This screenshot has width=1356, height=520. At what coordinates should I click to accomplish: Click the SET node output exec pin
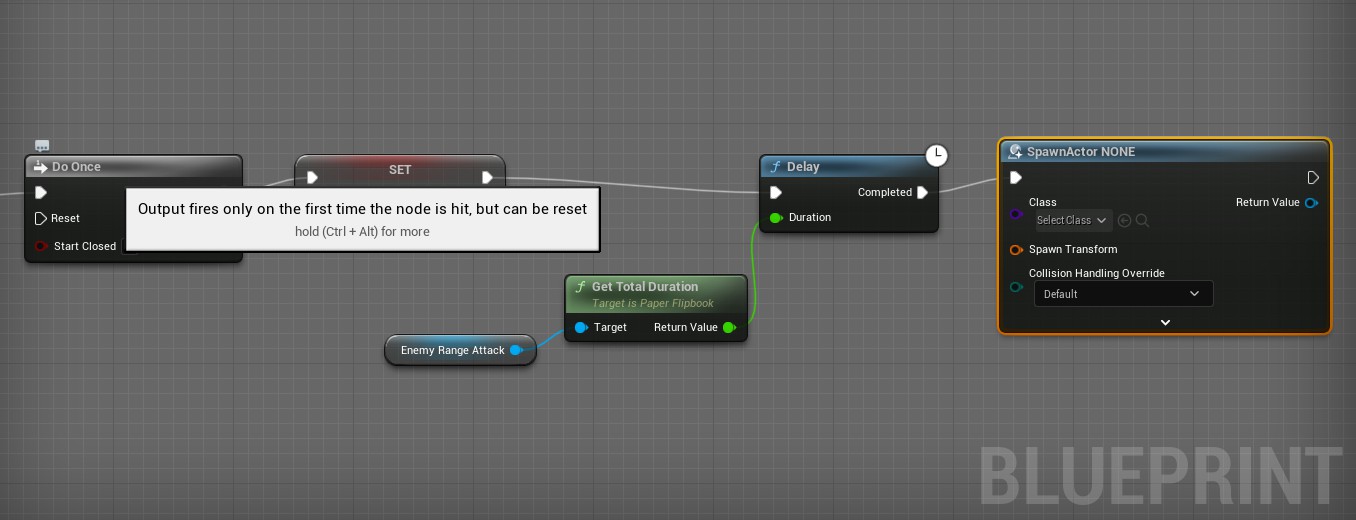(487, 178)
